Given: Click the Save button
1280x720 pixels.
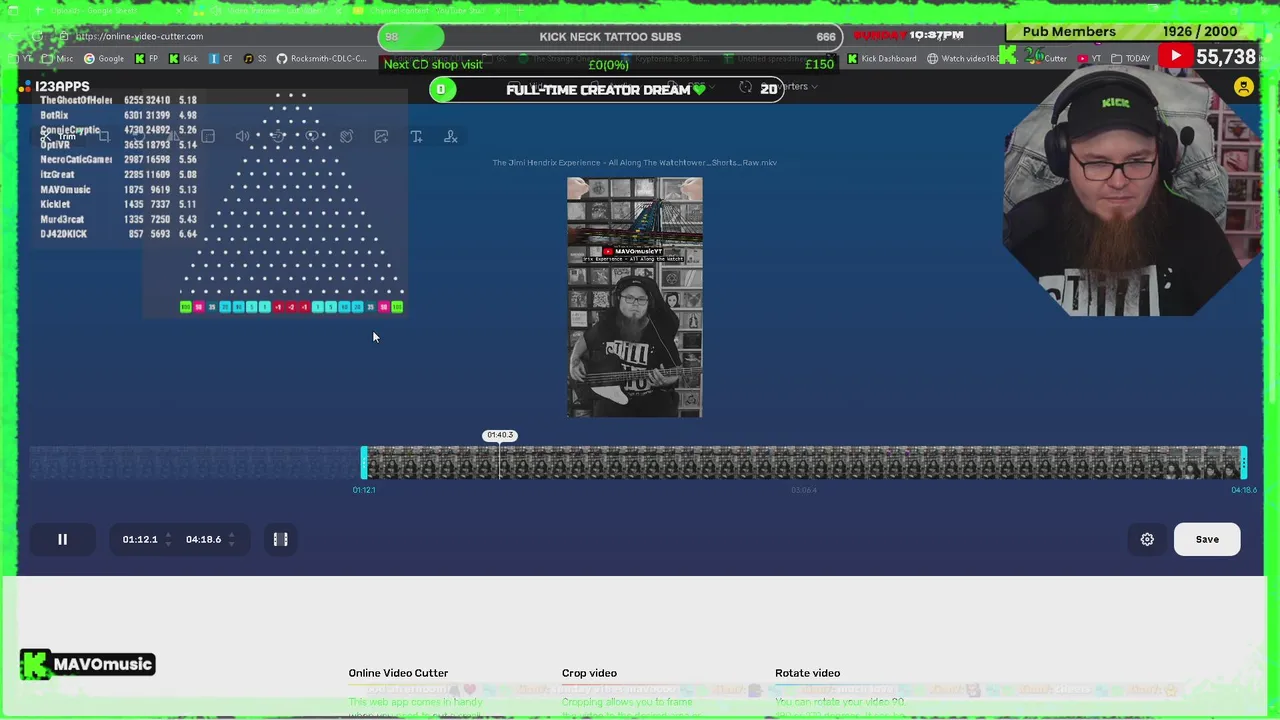Looking at the screenshot, I should point(1207,539).
